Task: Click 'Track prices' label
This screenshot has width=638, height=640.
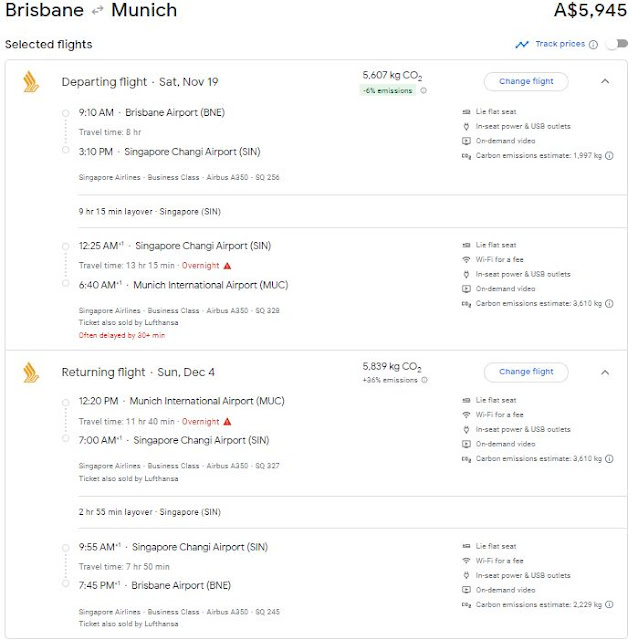Action: coord(560,44)
